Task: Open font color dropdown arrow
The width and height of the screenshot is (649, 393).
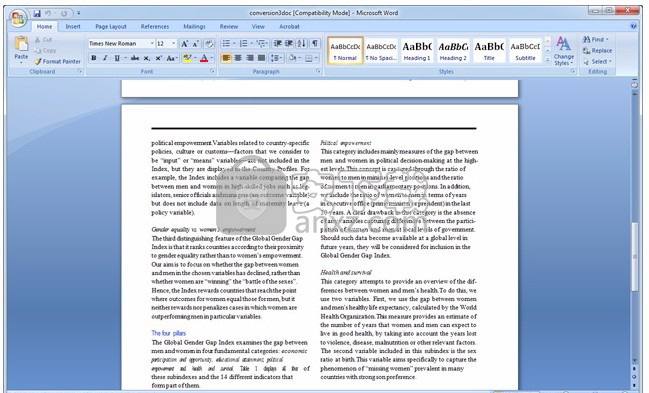Action: pos(212,58)
